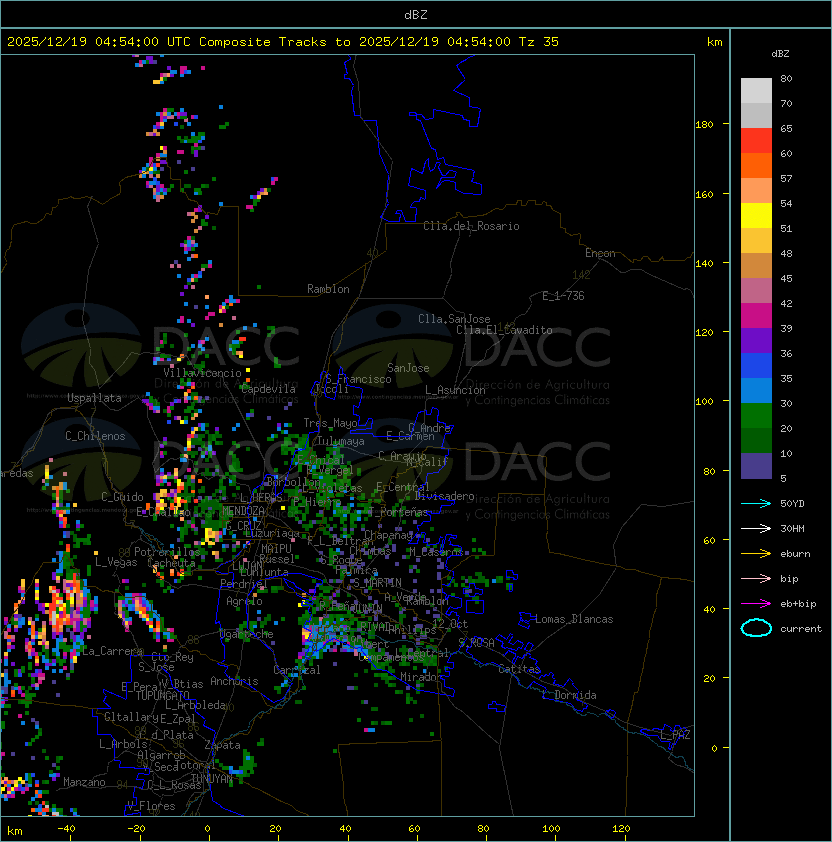Click the La_Carrera map label
The image size is (832, 842).
[113, 651]
